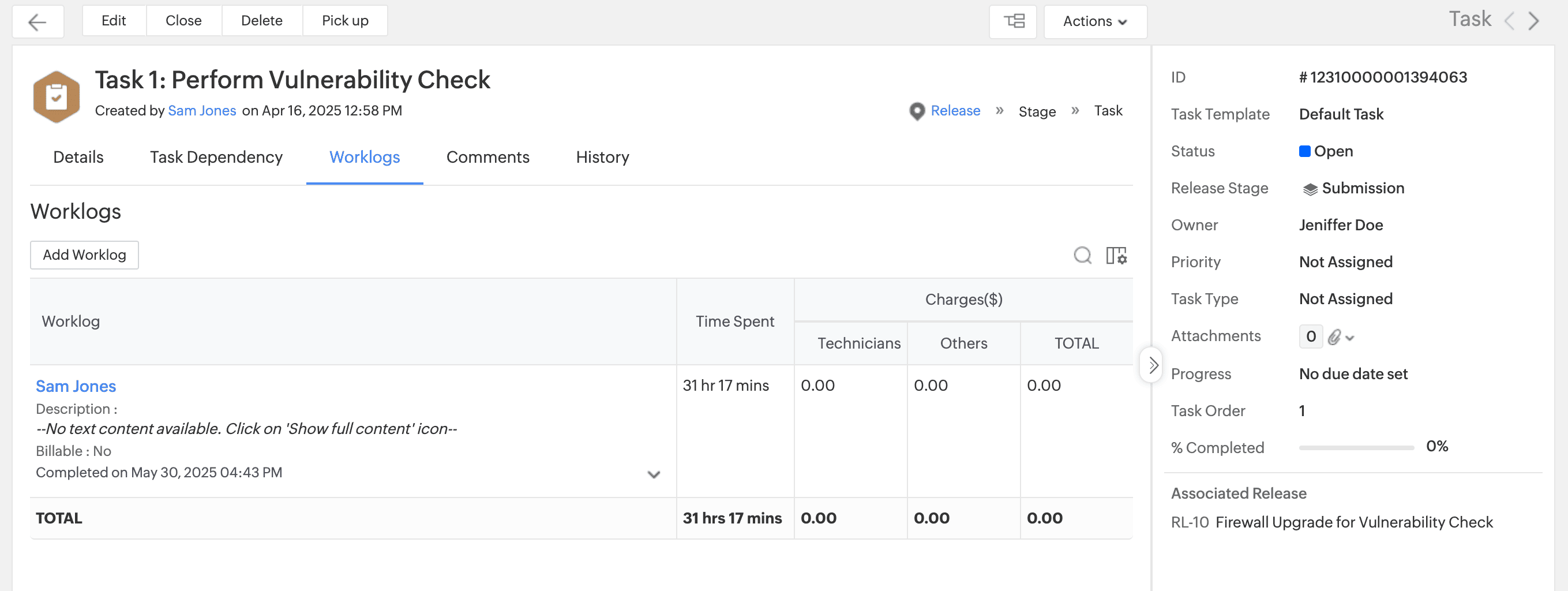The height and width of the screenshot is (591, 1568).
Task: Click the attachments paperclip icon
Action: pos(1334,336)
